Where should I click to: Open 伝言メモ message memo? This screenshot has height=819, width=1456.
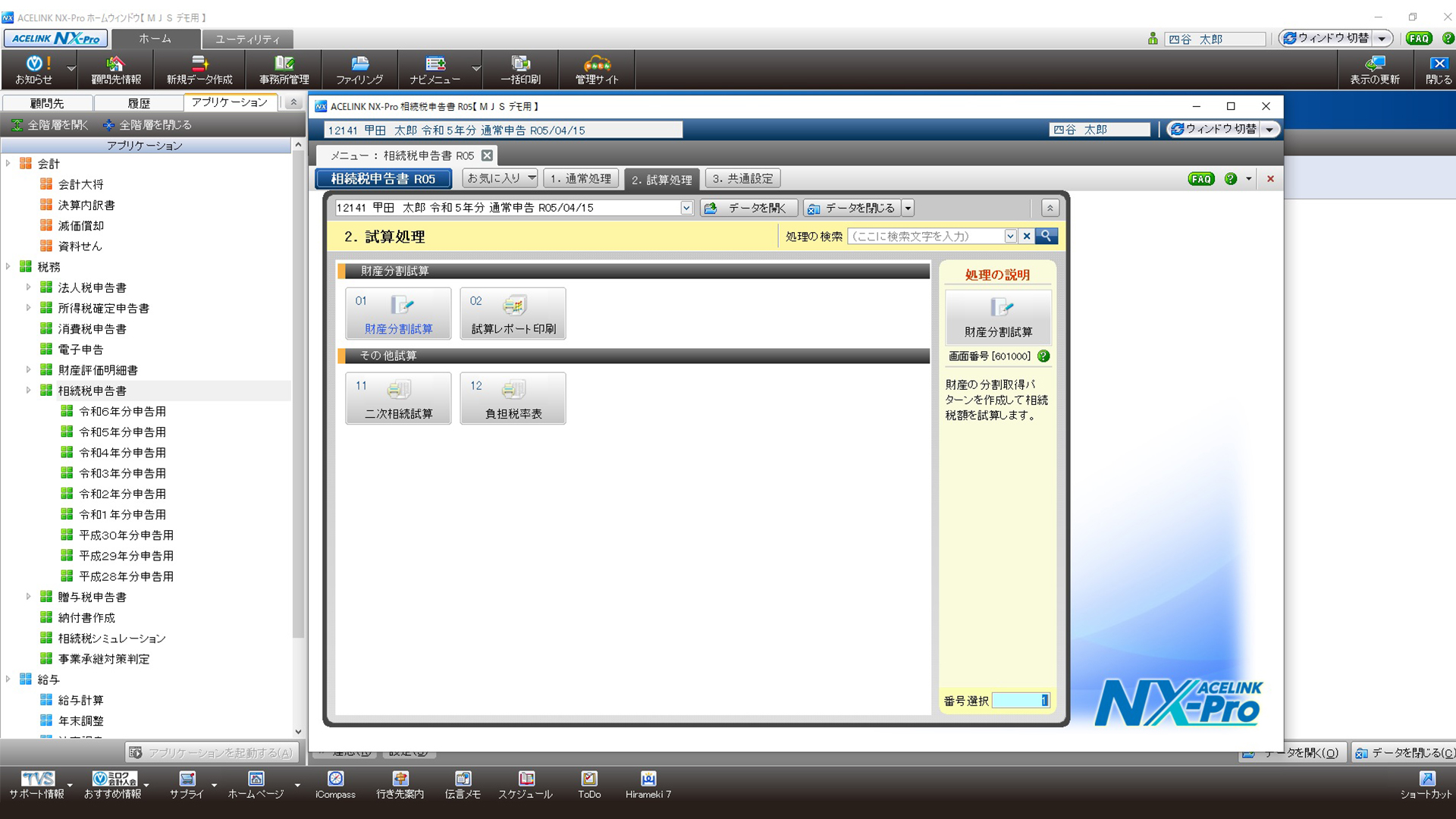[x=463, y=785]
